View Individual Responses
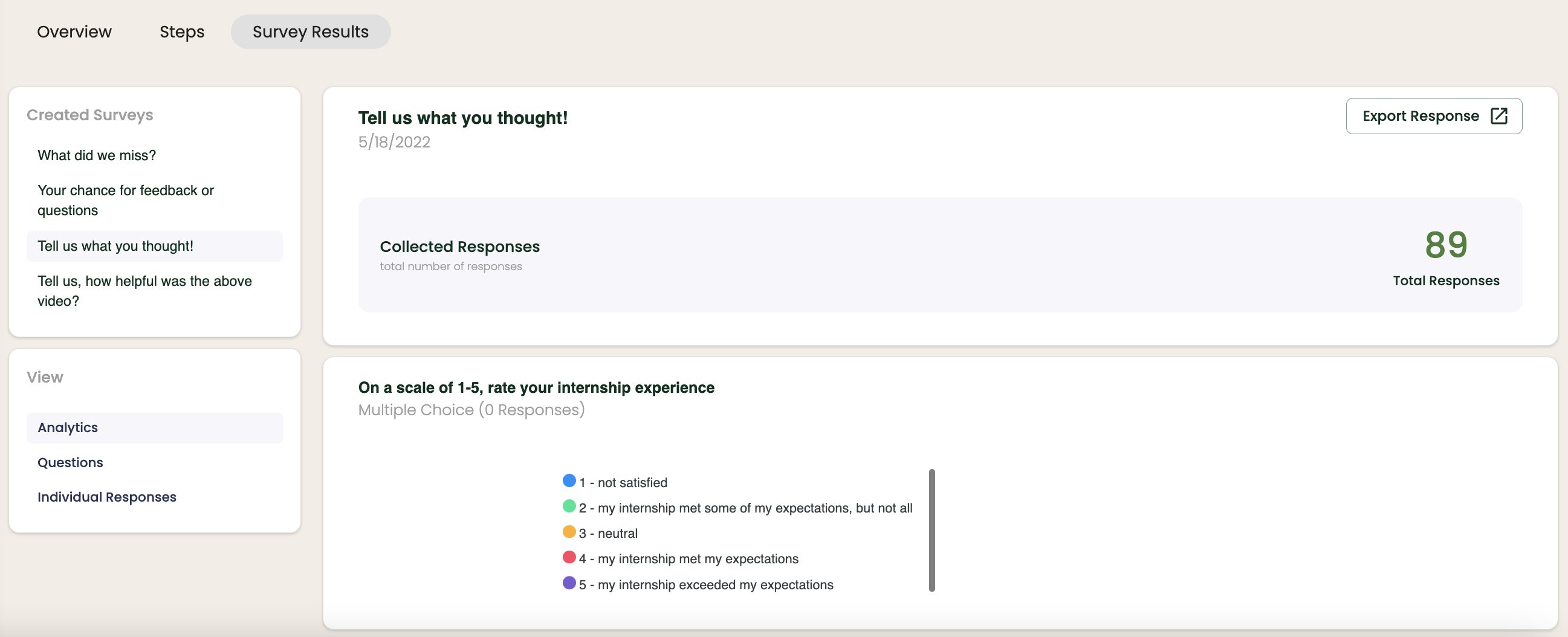 point(106,497)
